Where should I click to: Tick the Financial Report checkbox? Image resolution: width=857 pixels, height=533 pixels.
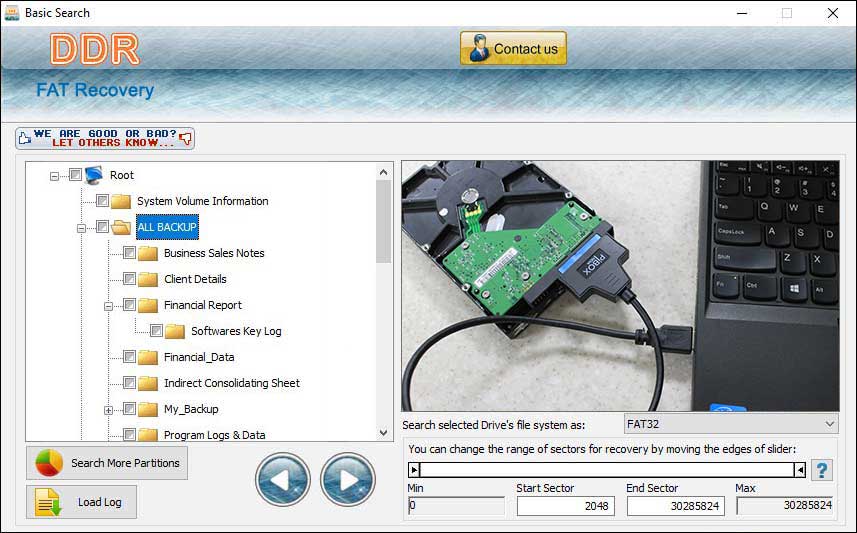(x=129, y=304)
